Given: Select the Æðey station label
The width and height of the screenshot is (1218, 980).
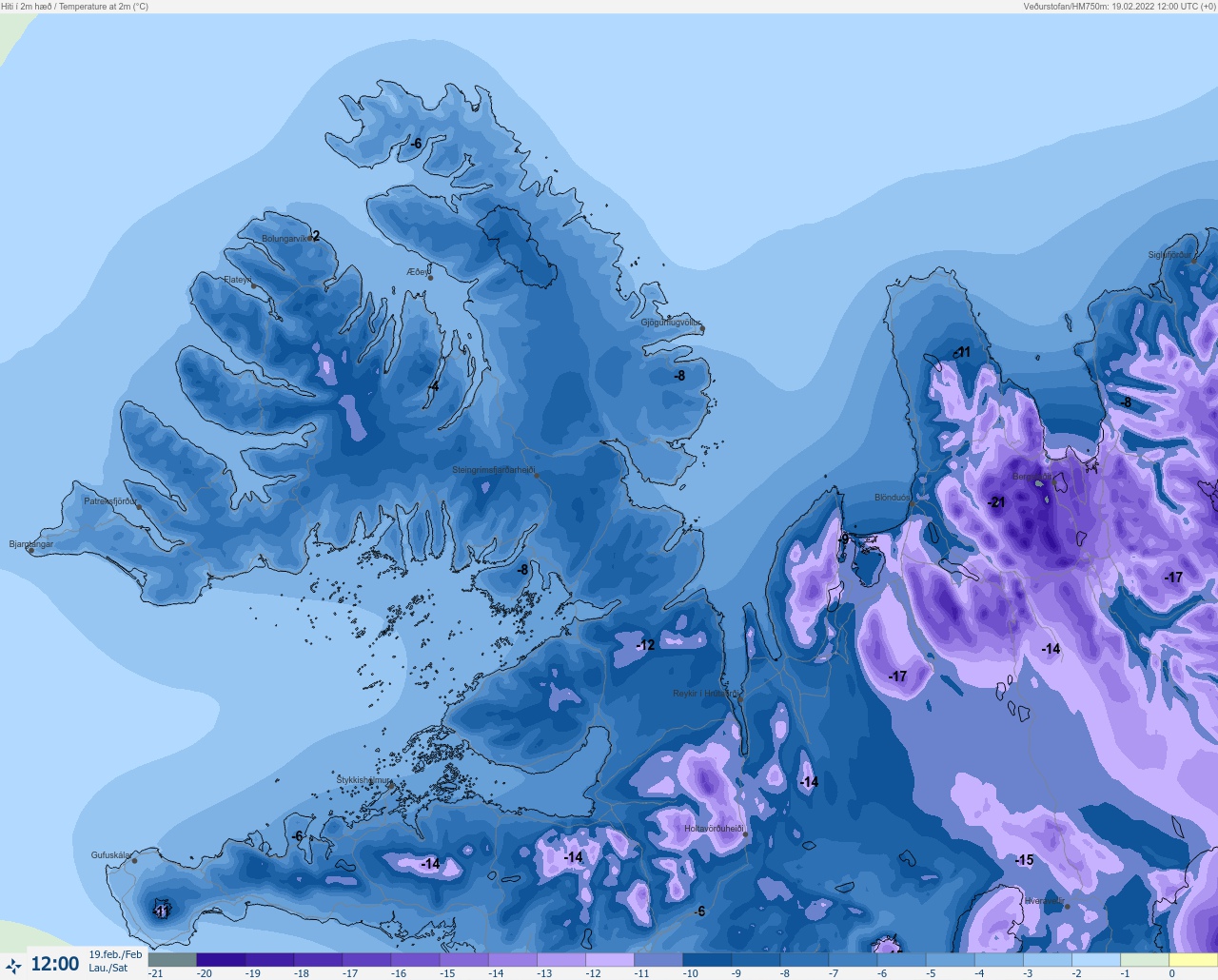Looking at the screenshot, I should pyautogui.click(x=417, y=271).
